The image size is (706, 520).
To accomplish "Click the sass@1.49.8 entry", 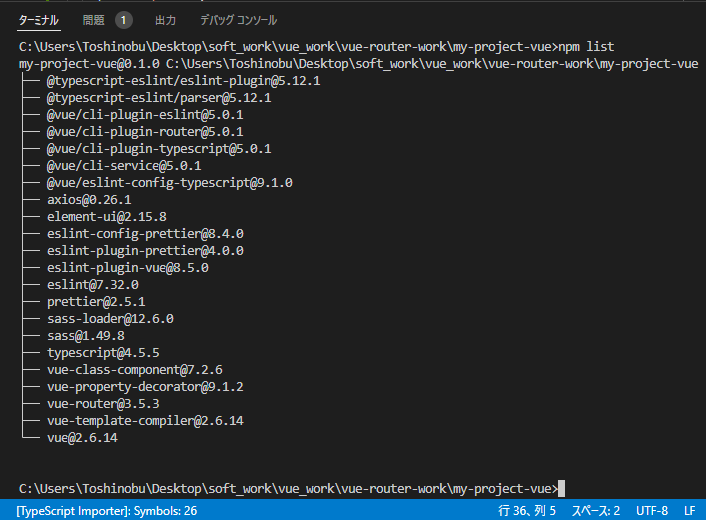I will coord(86,336).
